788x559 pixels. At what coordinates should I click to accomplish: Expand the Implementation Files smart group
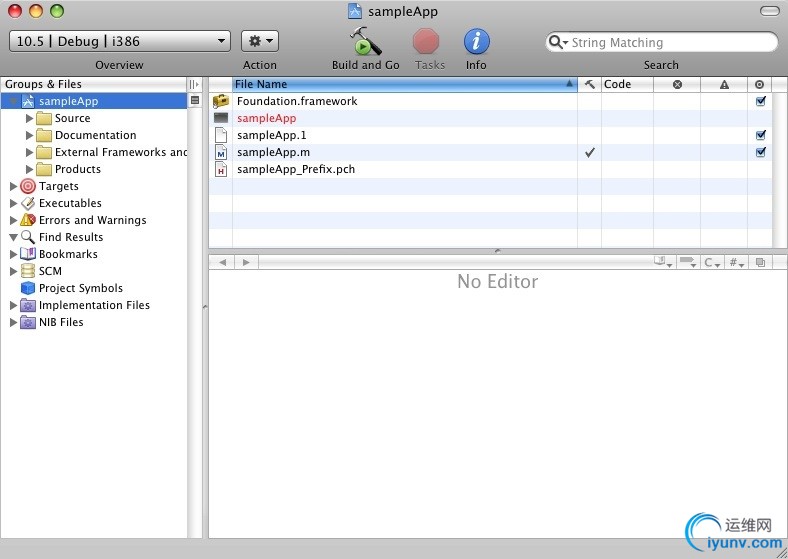point(13,305)
